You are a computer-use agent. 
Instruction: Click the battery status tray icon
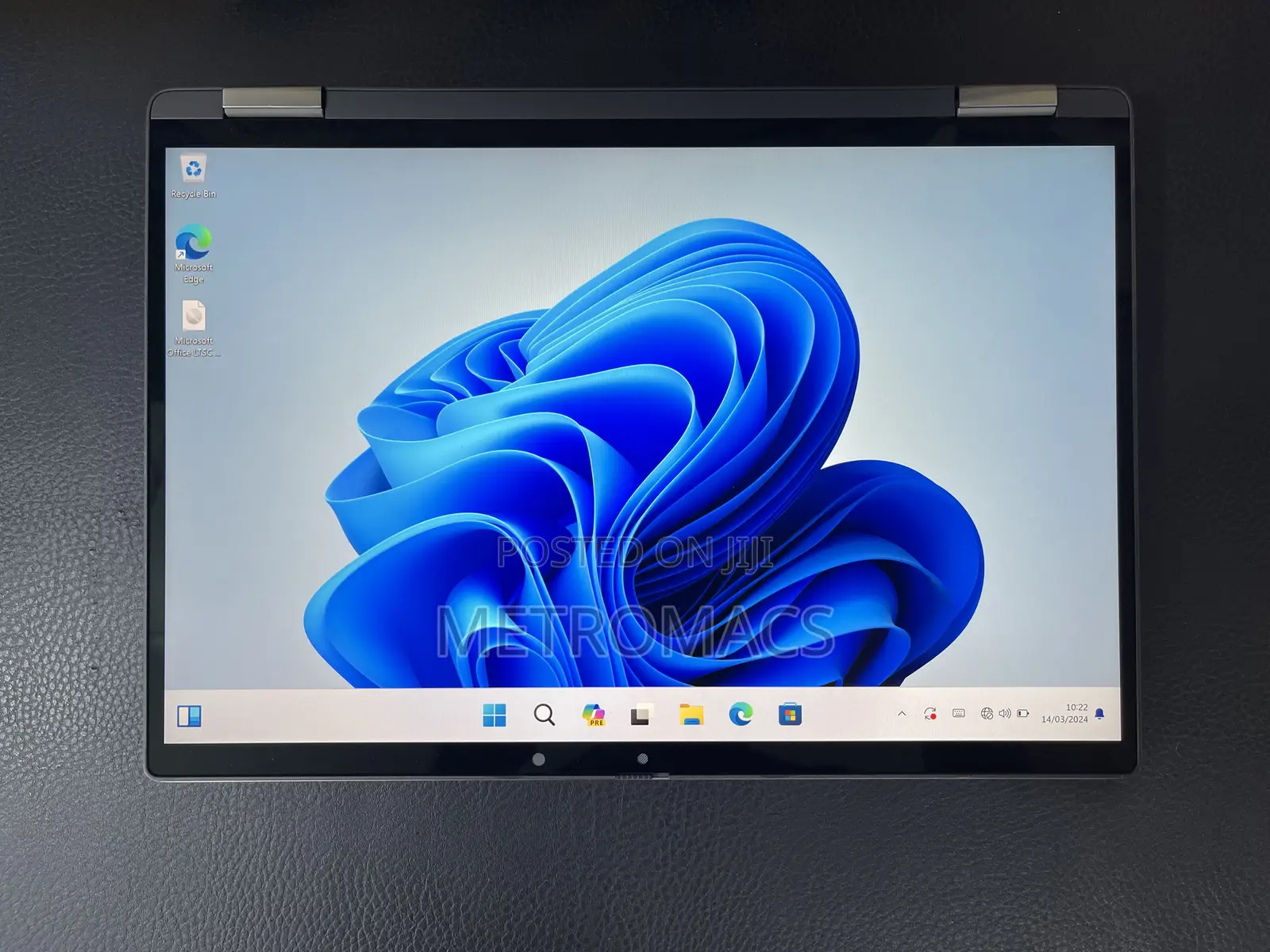point(1023,713)
